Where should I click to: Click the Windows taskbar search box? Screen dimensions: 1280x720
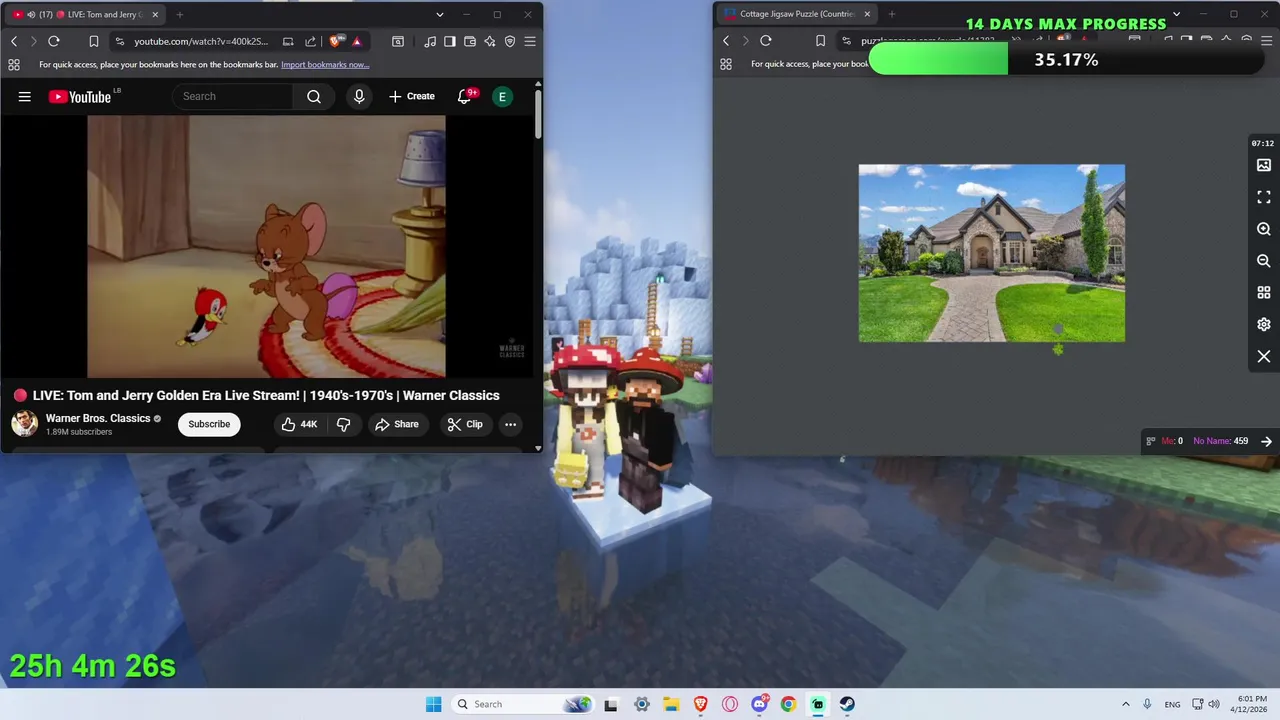coord(522,704)
